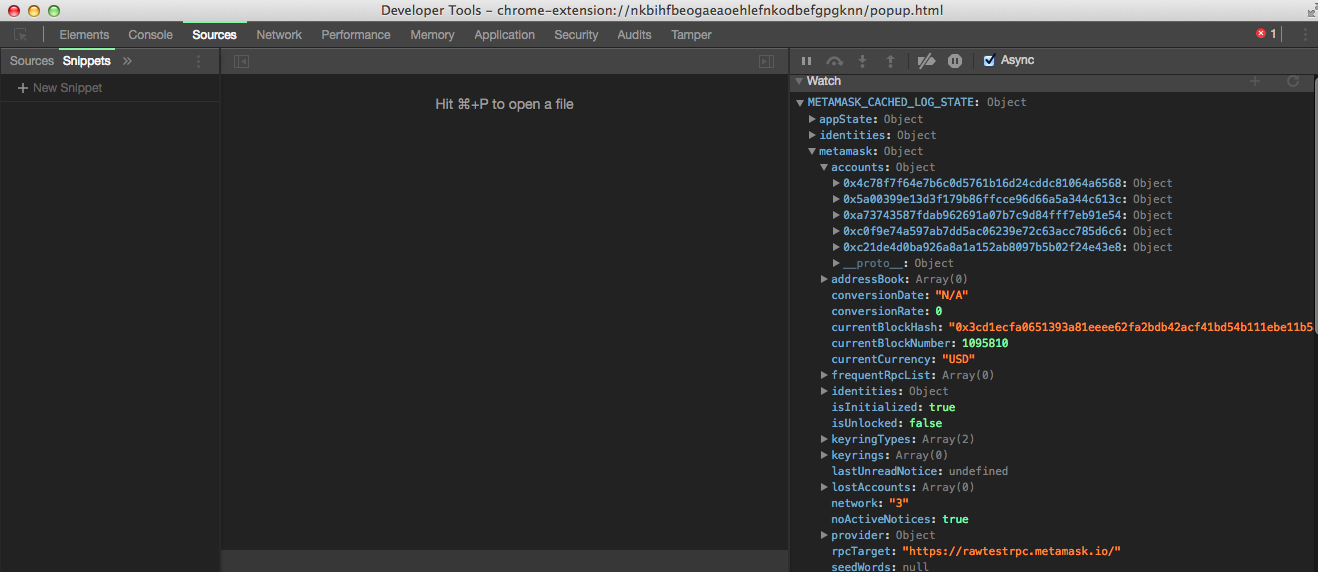Open the Elements tab
Viewport: 1318px width, 572px height.
[84, 34]
